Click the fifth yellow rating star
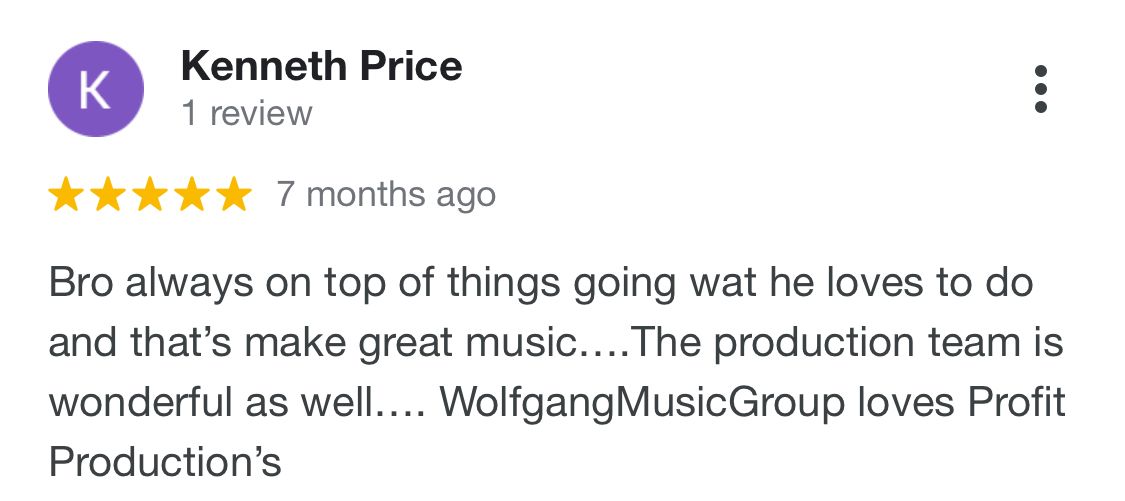 click(x=233, y=195)
